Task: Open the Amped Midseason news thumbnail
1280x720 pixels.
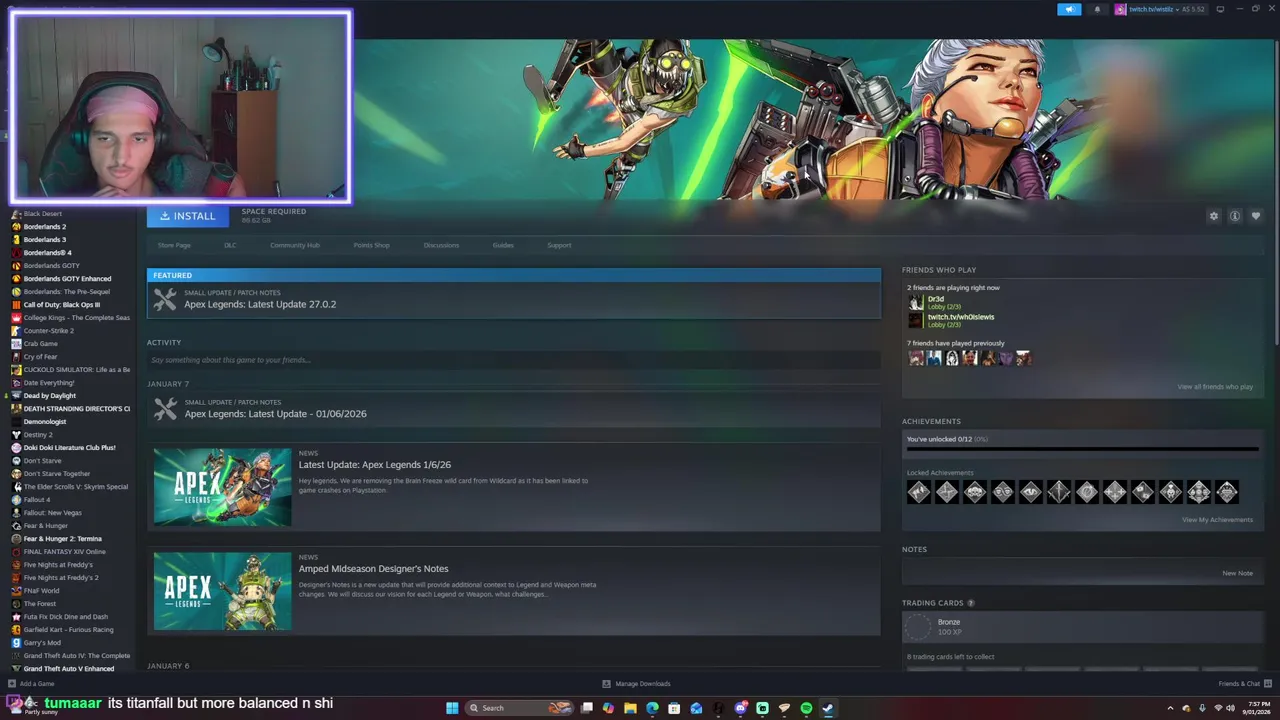Action: (x=222, y=591)
